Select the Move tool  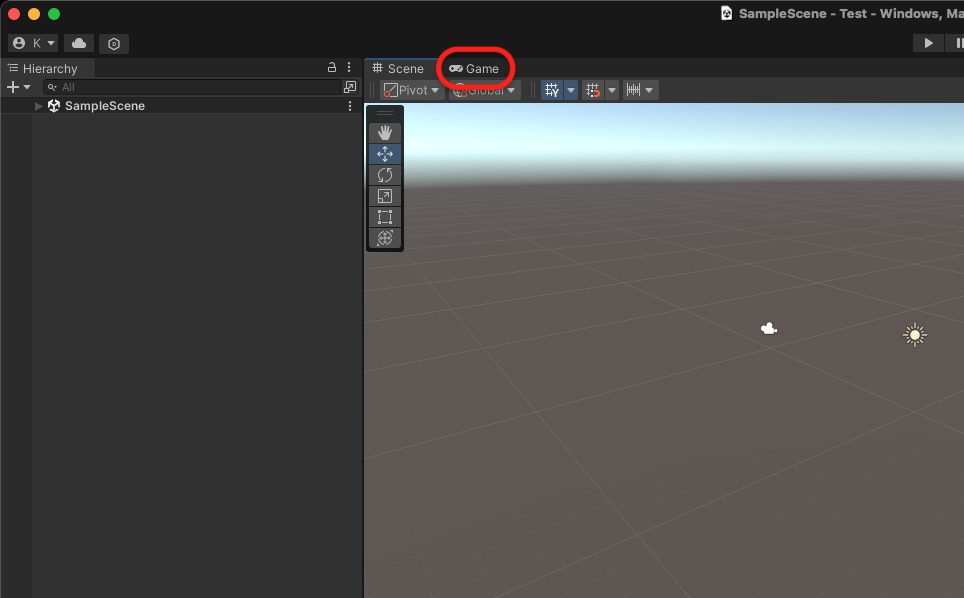click(385, 154)
